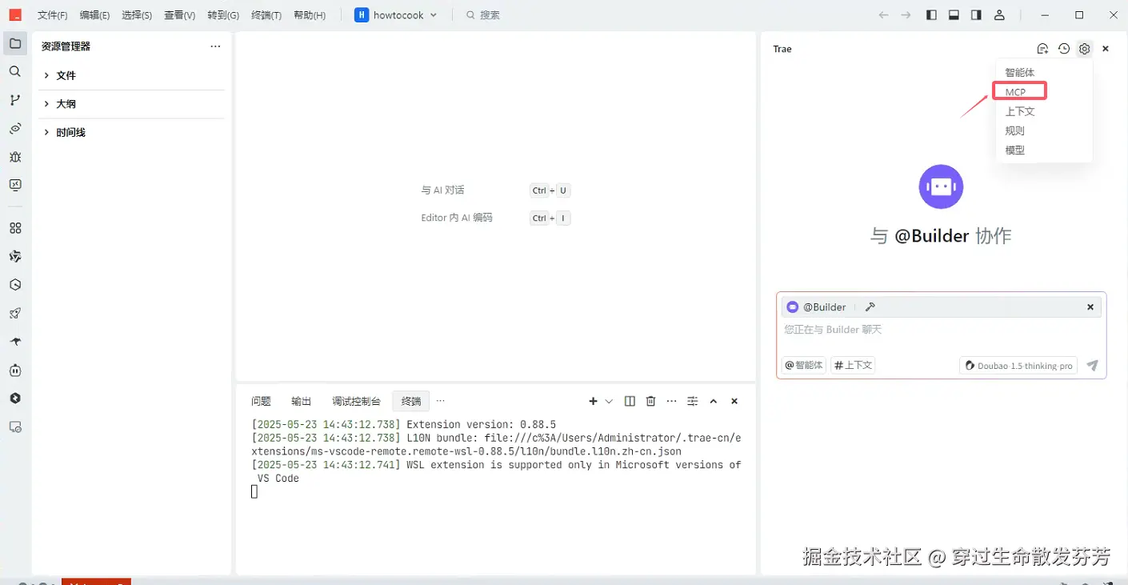
Task: Open the 选择(S) menu
Action: [x=137, y=15]
